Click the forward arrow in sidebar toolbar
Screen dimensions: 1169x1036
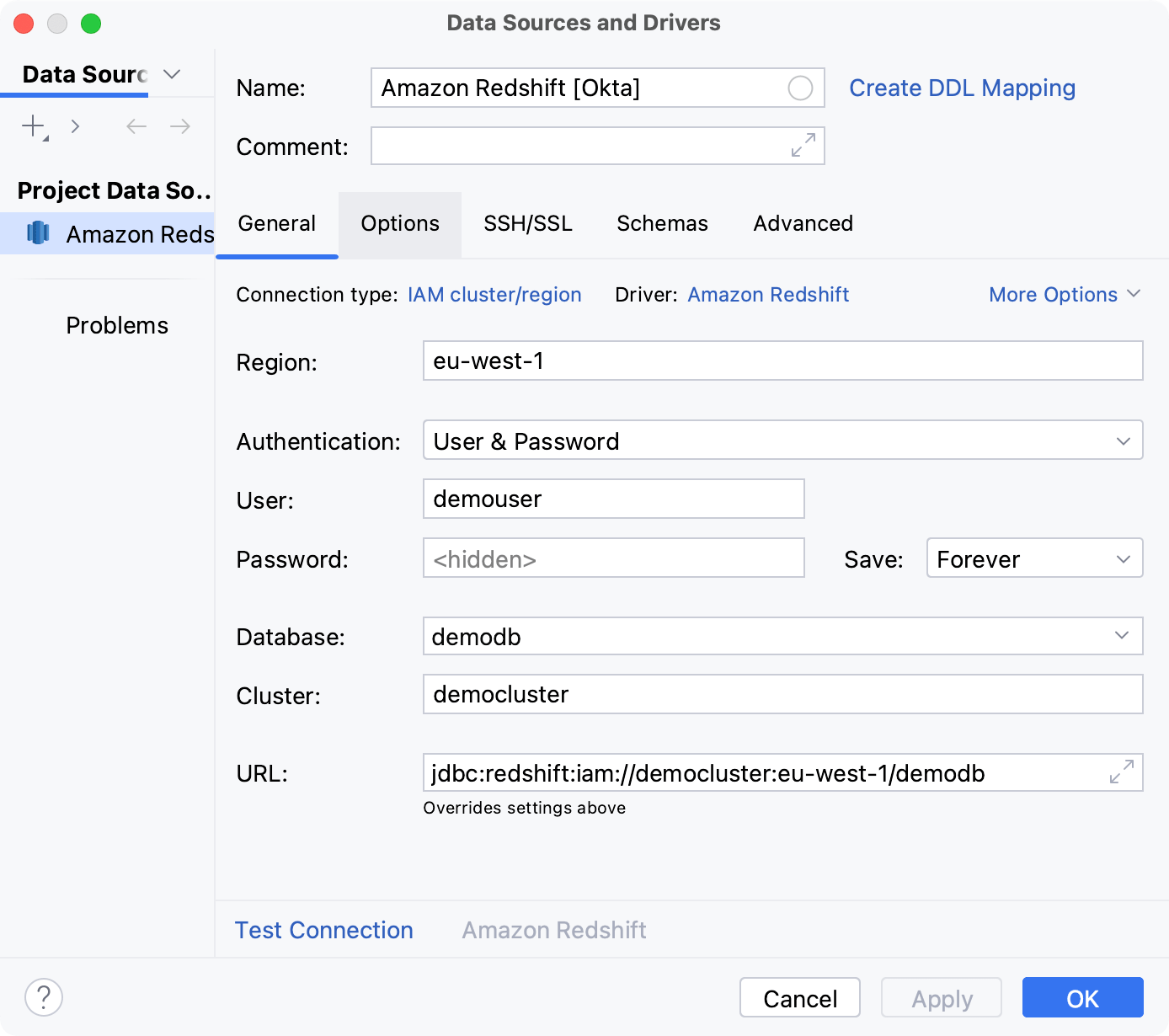(x=180, y=126)
